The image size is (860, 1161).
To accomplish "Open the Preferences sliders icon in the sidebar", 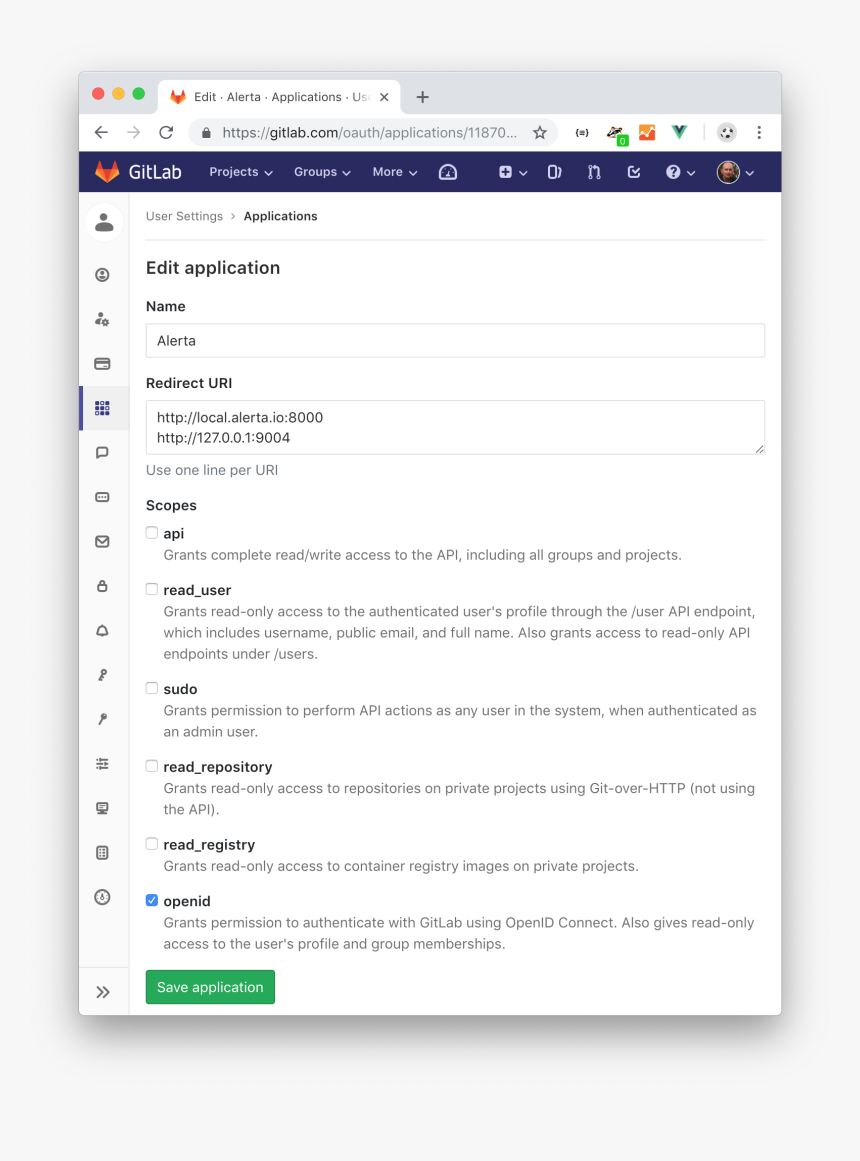I will tap(102, 763).
